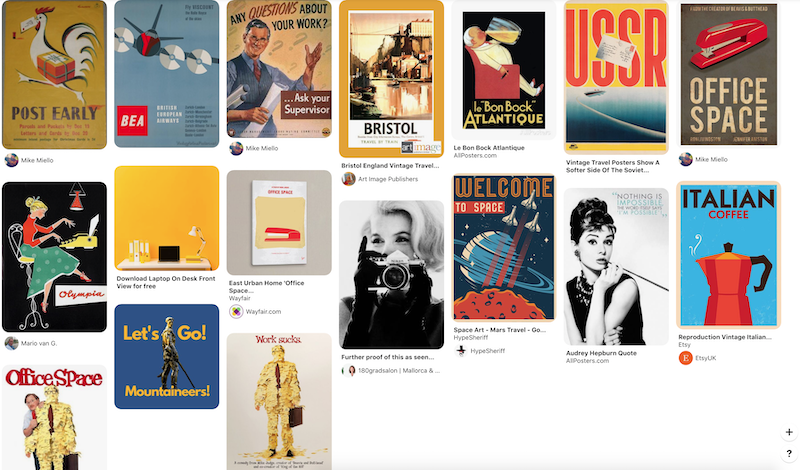Open the Italian Coffee poster pin
The height and width of the screenshot is (470, 800).
pyautogui.click(x=729, y=255)
